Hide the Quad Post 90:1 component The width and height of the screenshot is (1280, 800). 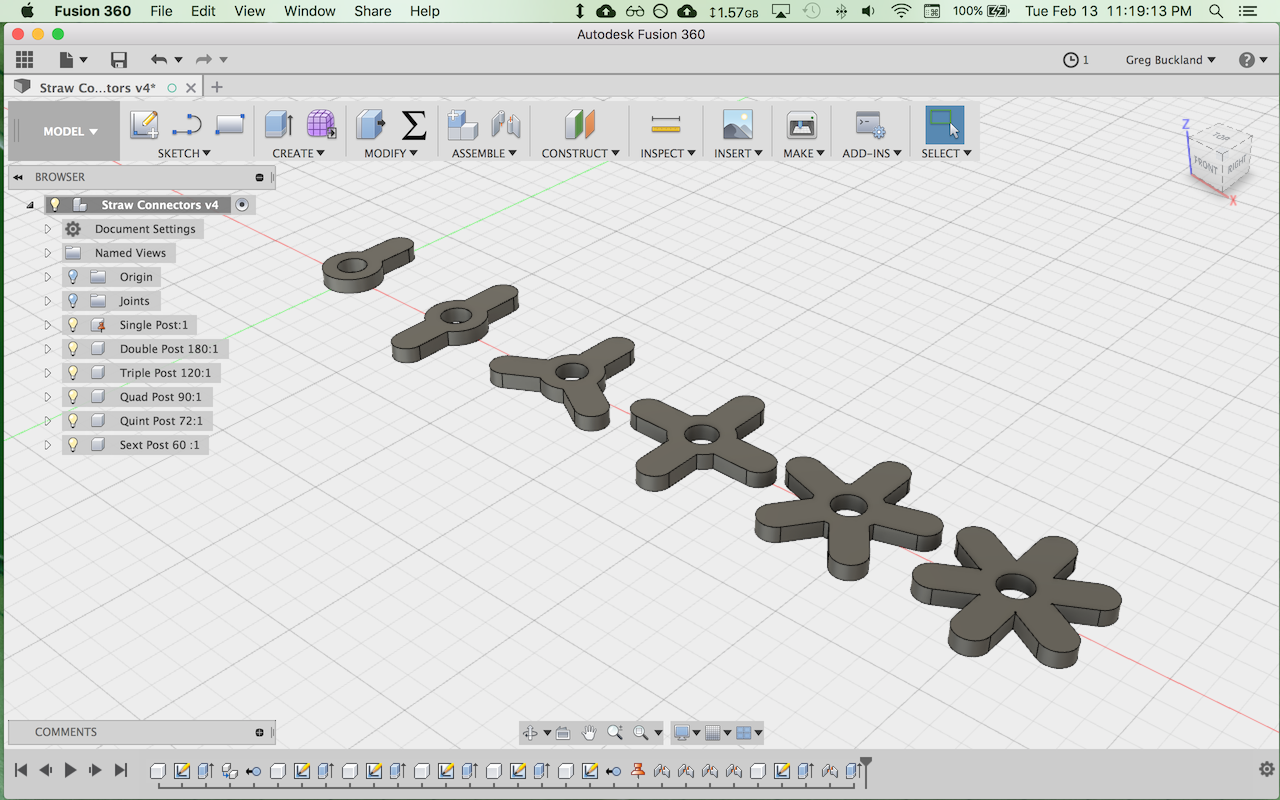coord(72,397)
